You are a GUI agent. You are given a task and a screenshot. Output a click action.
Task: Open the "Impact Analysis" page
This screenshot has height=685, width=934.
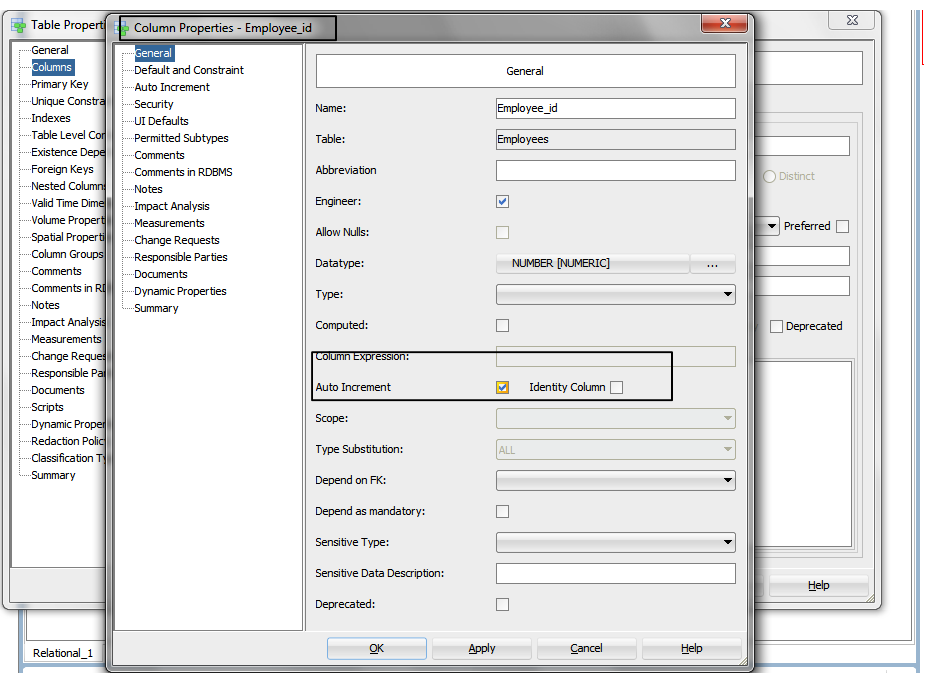[x=170, y=206]
